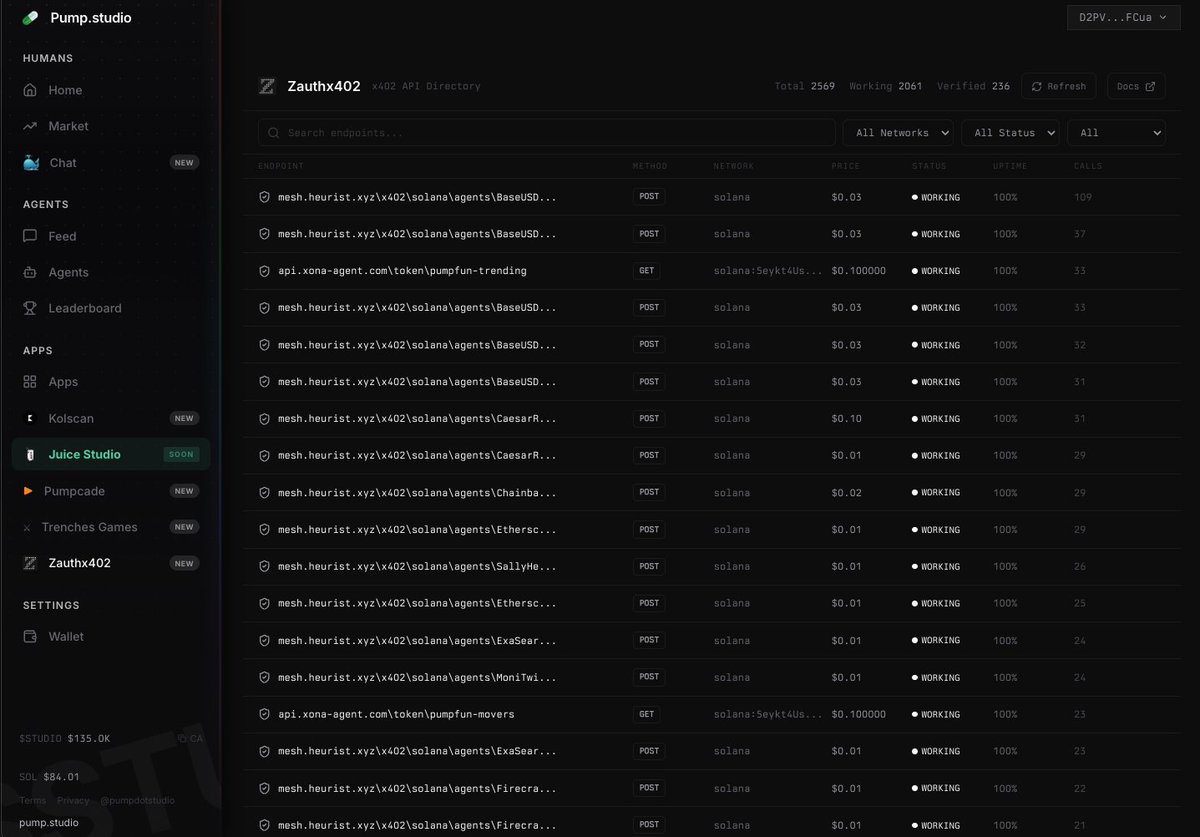Click the Total 2569 counter
This screenshot has height=837, width=1200.
pos(805,86)
